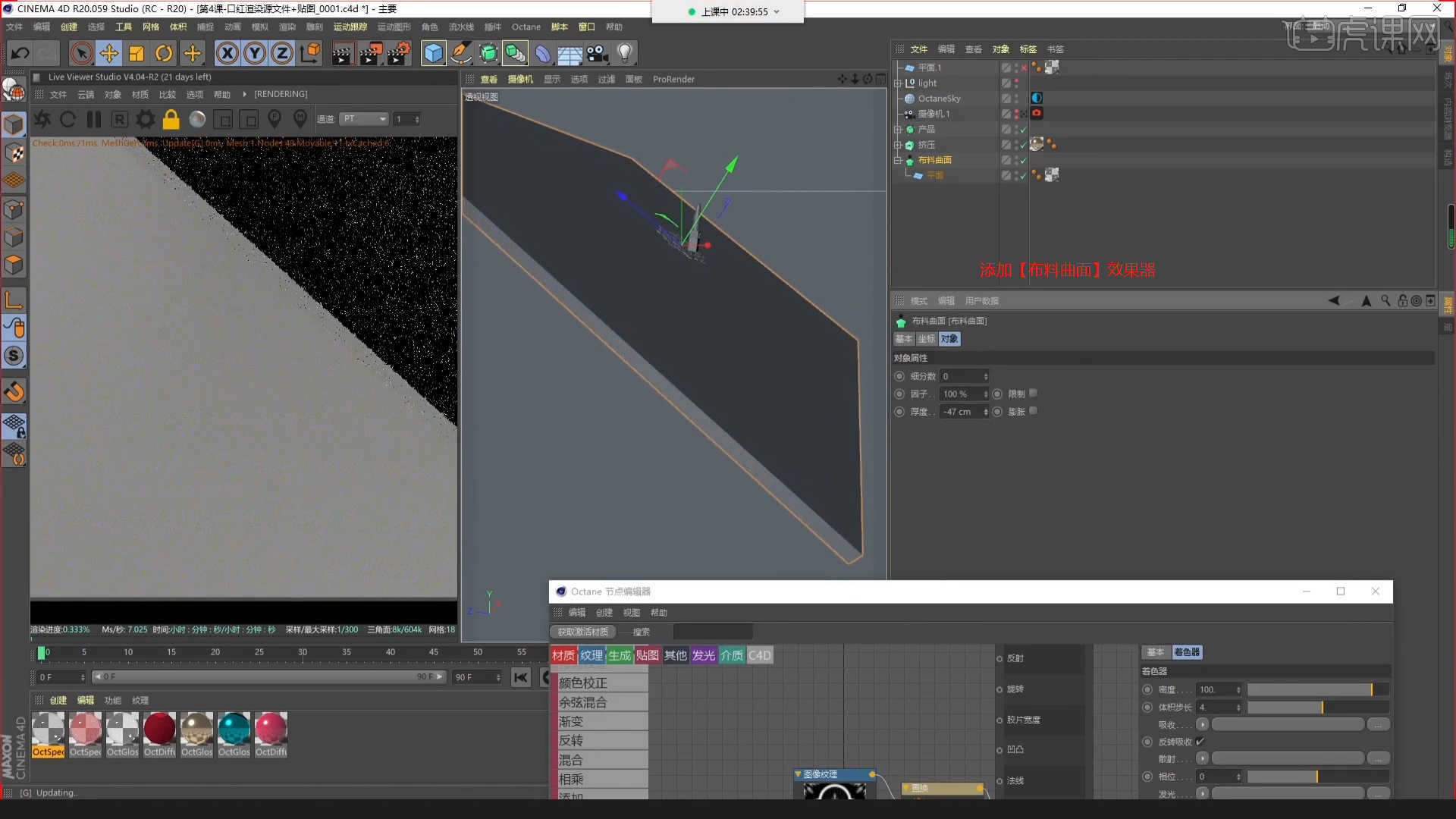Toggle 反转吸收 checkbox
This screenshot has height=819, width=1456.
click(x=1200, y=742)
